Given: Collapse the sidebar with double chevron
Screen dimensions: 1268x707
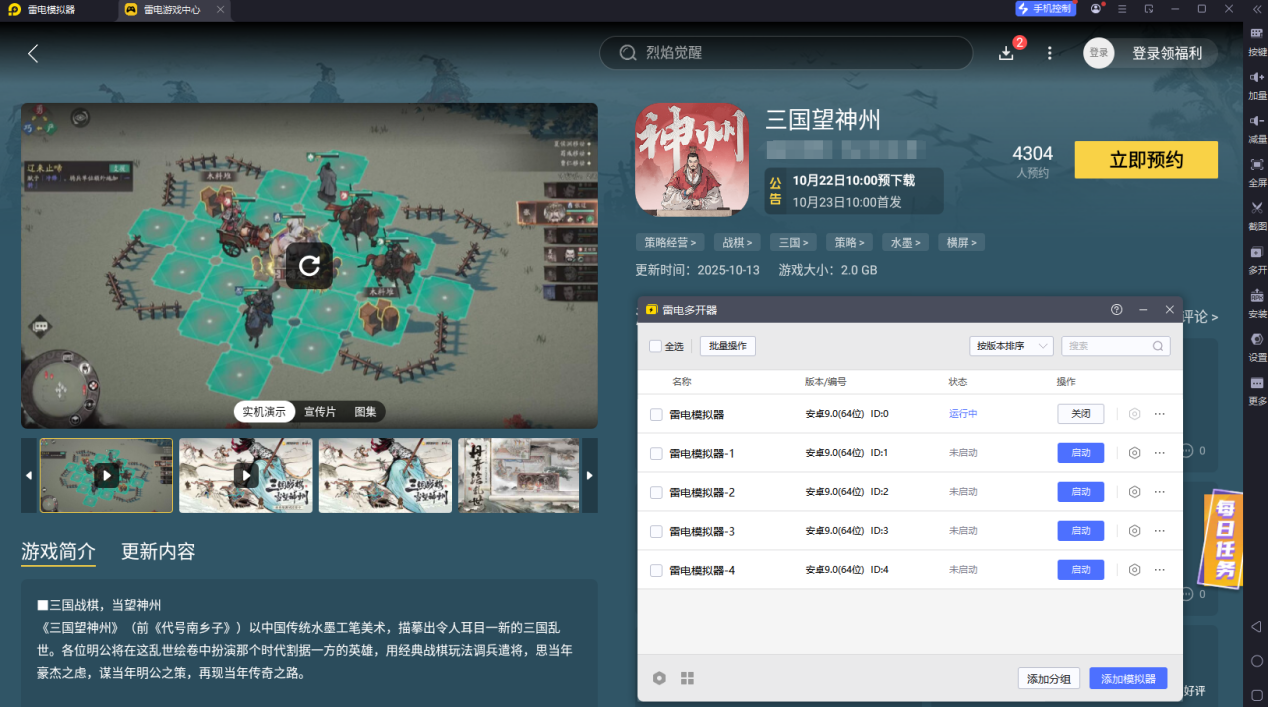Looking at the screenshot, I should tap(1256, 9).
